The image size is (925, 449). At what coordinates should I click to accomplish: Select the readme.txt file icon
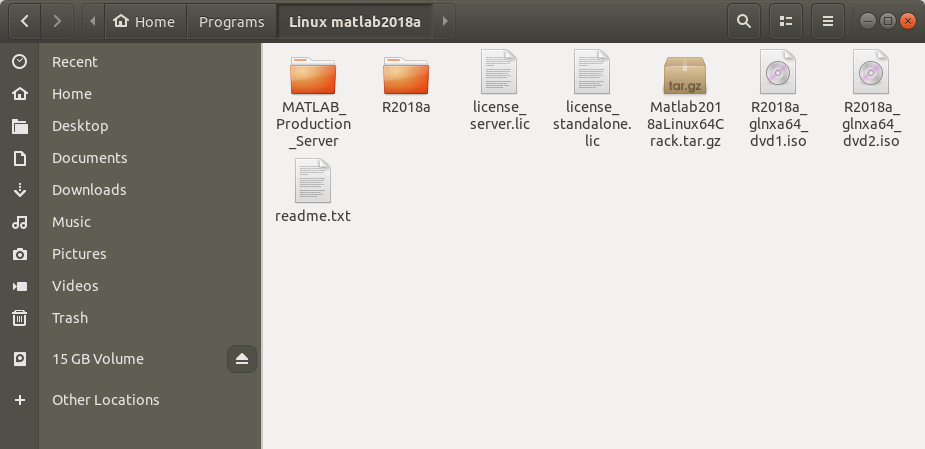coord(313,181)
